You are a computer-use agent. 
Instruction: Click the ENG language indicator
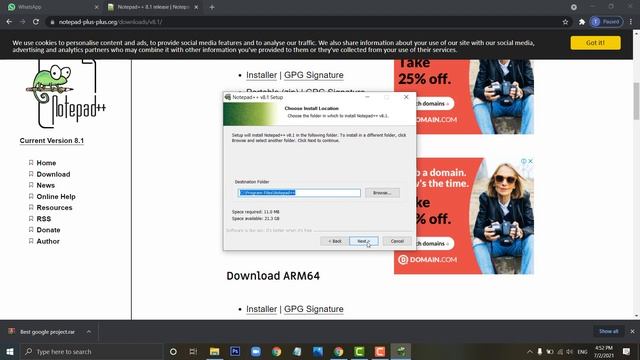pos(582,351)
